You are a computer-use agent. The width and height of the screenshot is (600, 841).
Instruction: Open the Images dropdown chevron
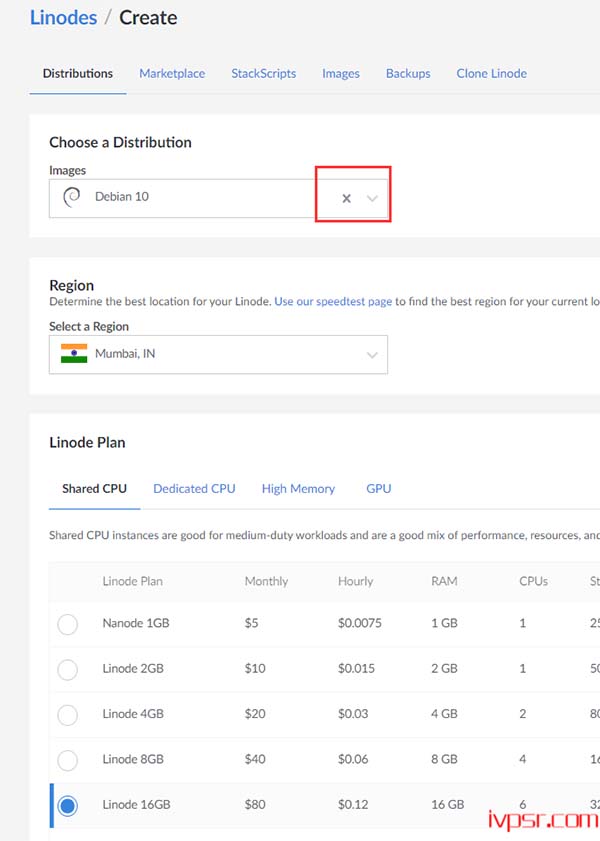[x=372, y=198]
